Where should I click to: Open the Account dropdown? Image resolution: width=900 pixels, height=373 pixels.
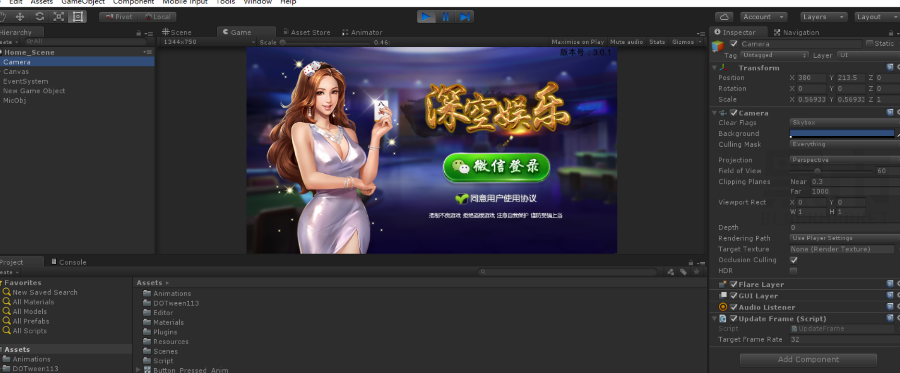point(764,17)
